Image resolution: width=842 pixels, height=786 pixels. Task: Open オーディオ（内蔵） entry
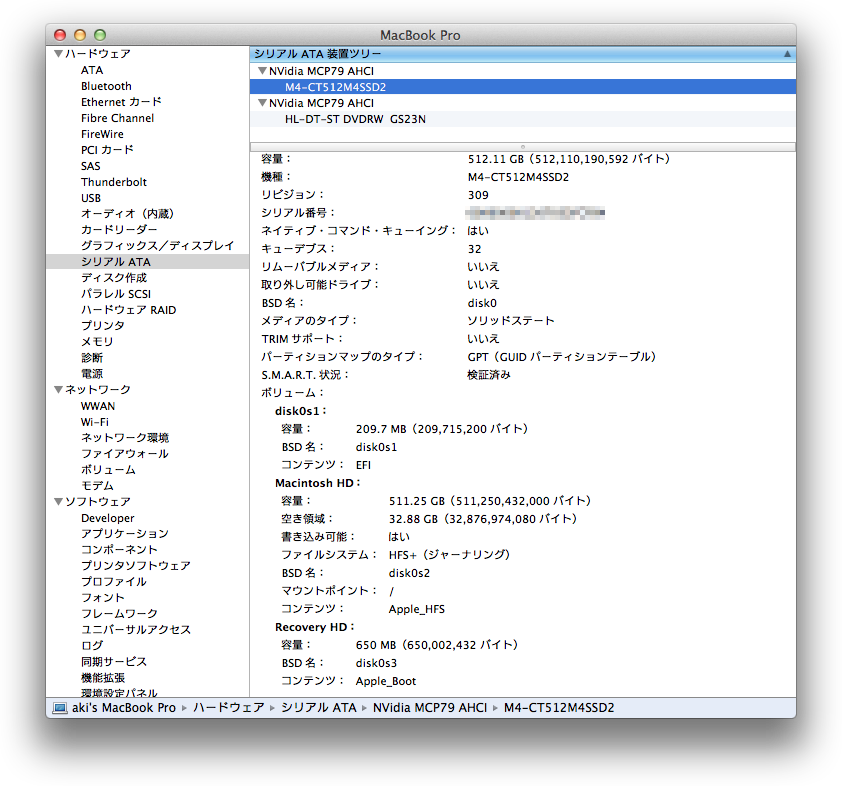pyautogui.click(x=127, y=214)
